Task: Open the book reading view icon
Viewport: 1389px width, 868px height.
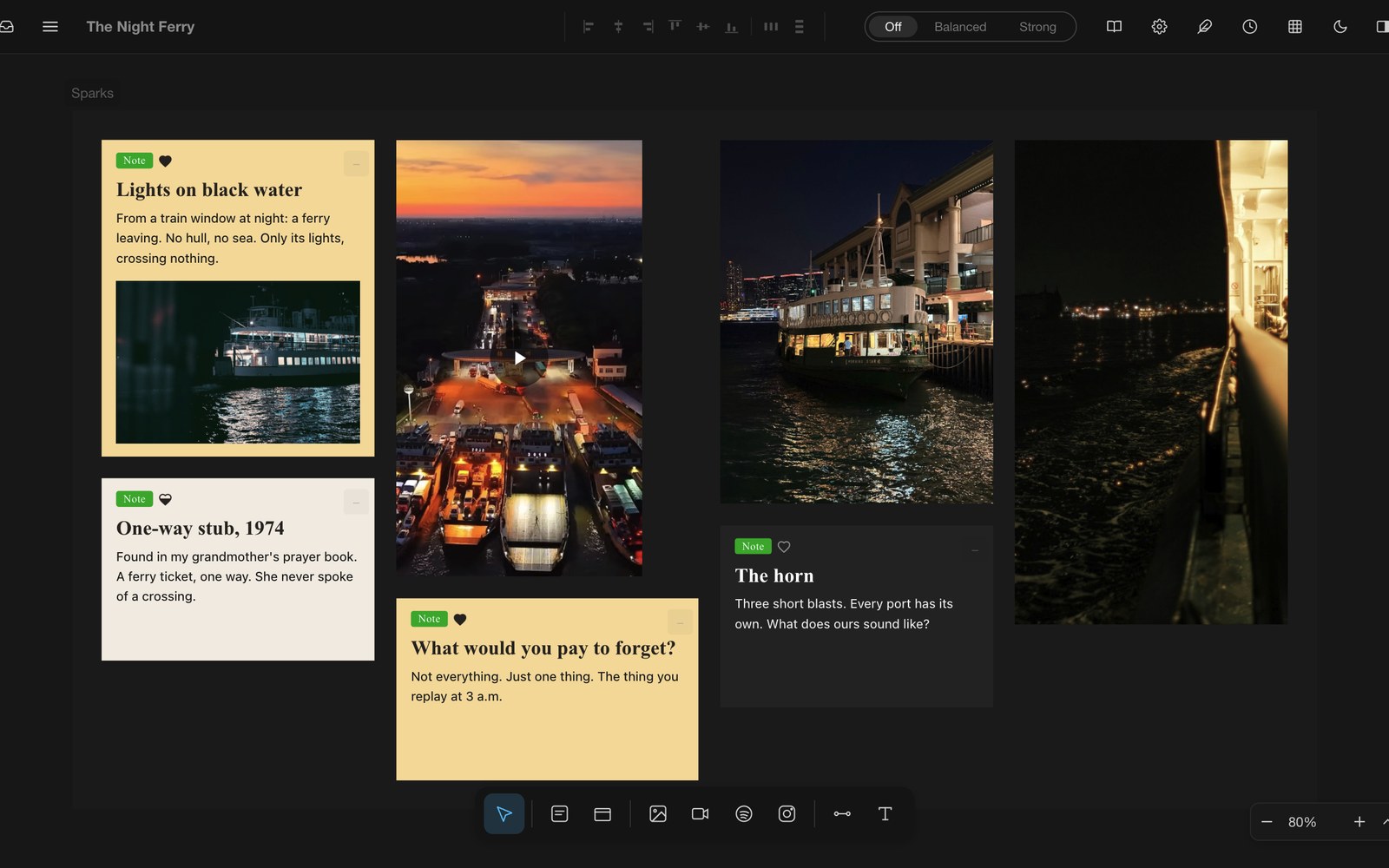Action: [x=1114, y=27]
